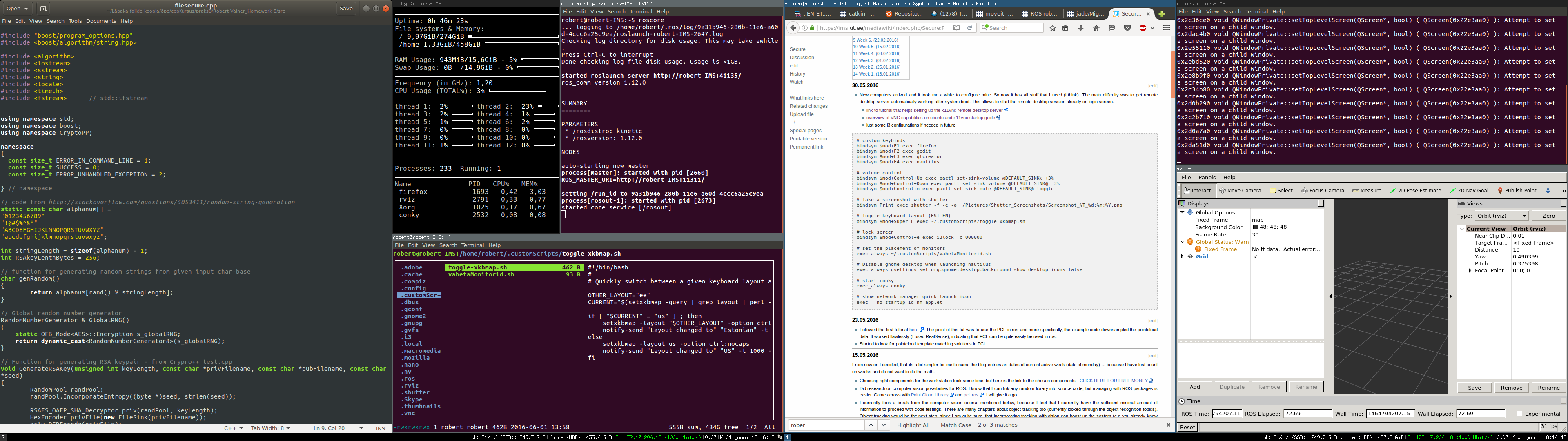
Task: Open the Adblock Plus icon
Action: pyautogui.click(x=1143, y=28)
